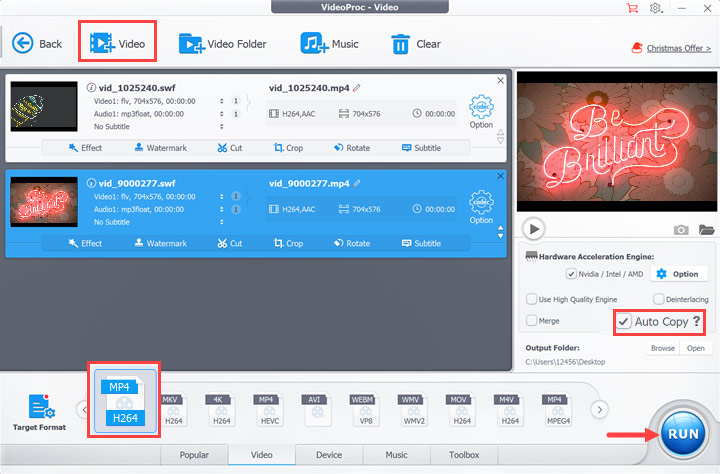This screenshot has width=720, height=474.
Task: Select the vid_9000277.swf thumbnail
Action: [44, 202]
